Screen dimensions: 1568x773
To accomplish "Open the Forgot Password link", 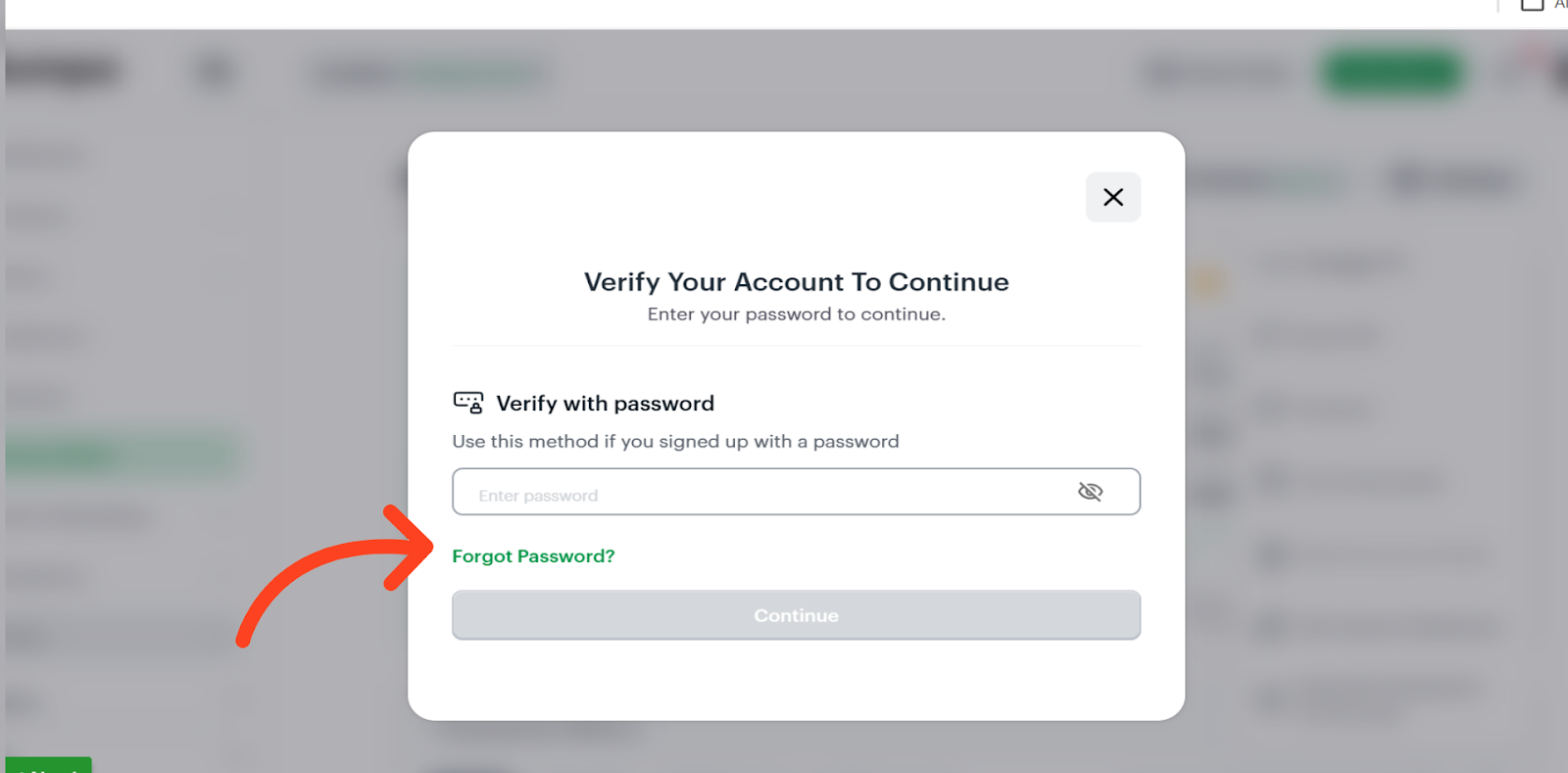I will coord(533,556).
